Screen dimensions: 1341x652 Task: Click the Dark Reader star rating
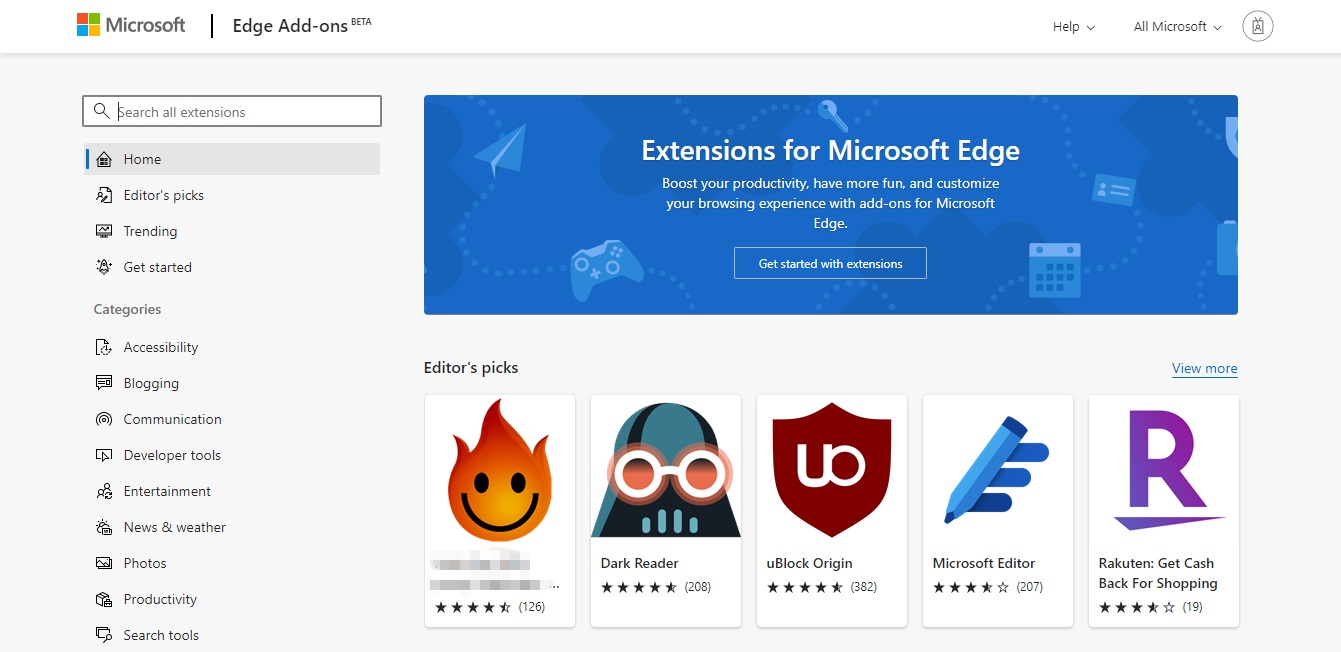click(639, 587)
